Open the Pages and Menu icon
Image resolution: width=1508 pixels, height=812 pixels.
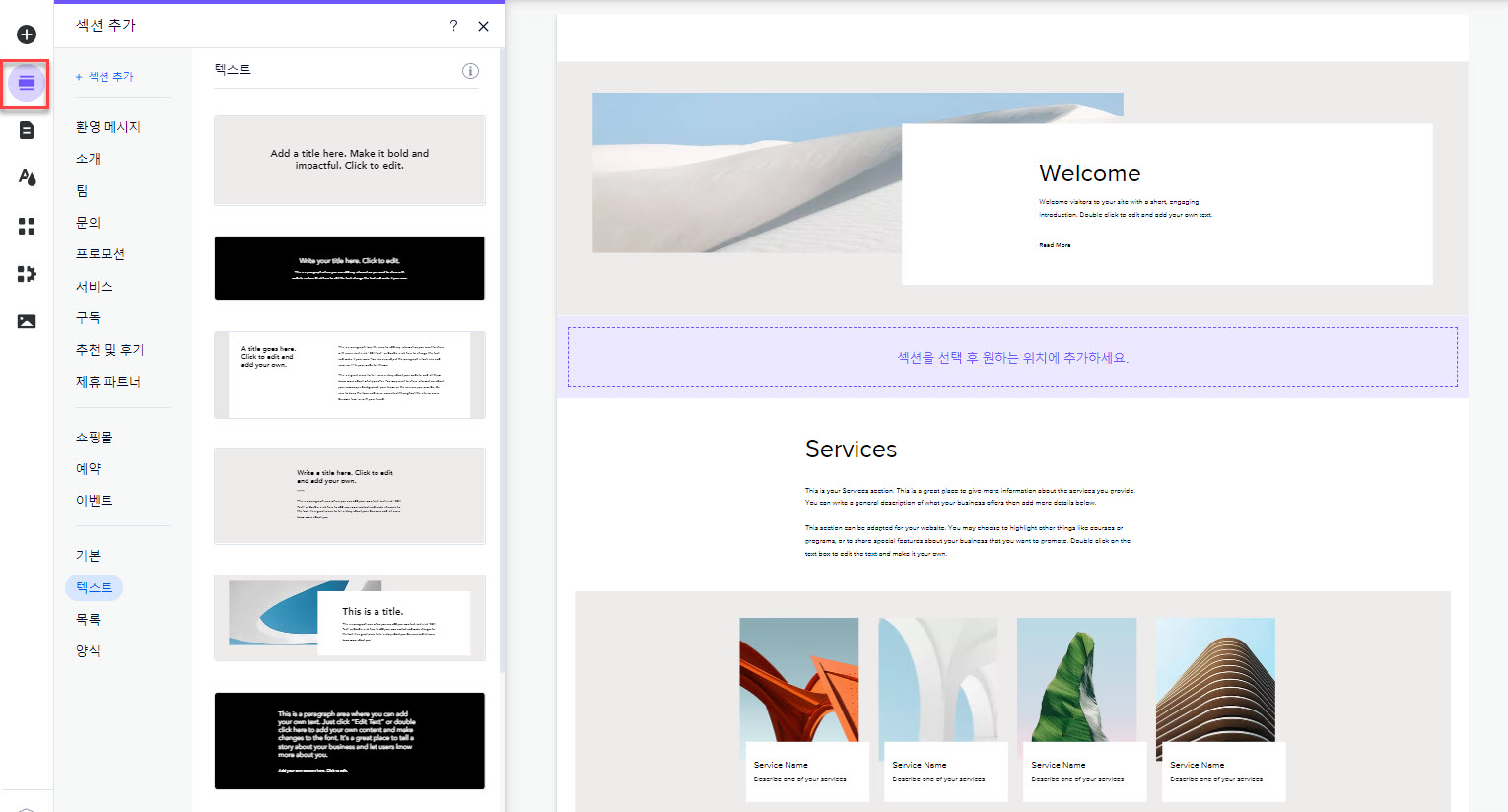click(27, 130)
